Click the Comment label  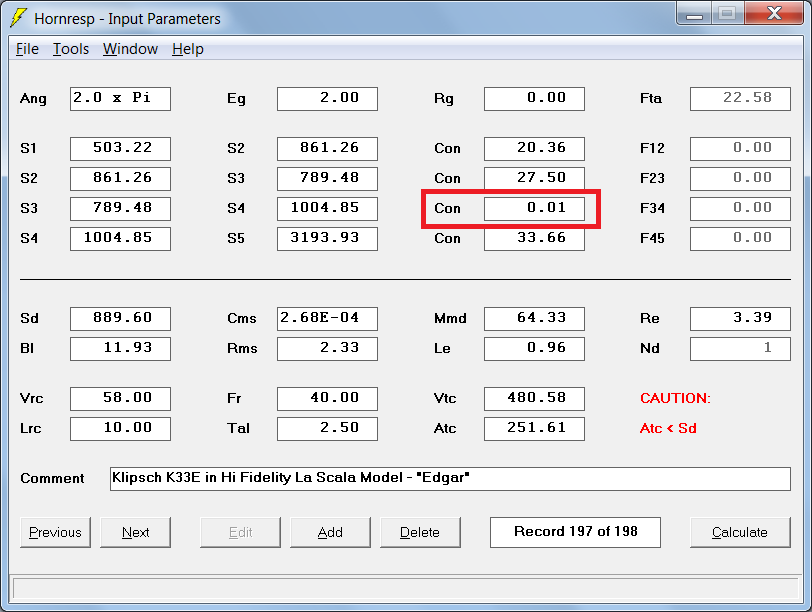52,478
